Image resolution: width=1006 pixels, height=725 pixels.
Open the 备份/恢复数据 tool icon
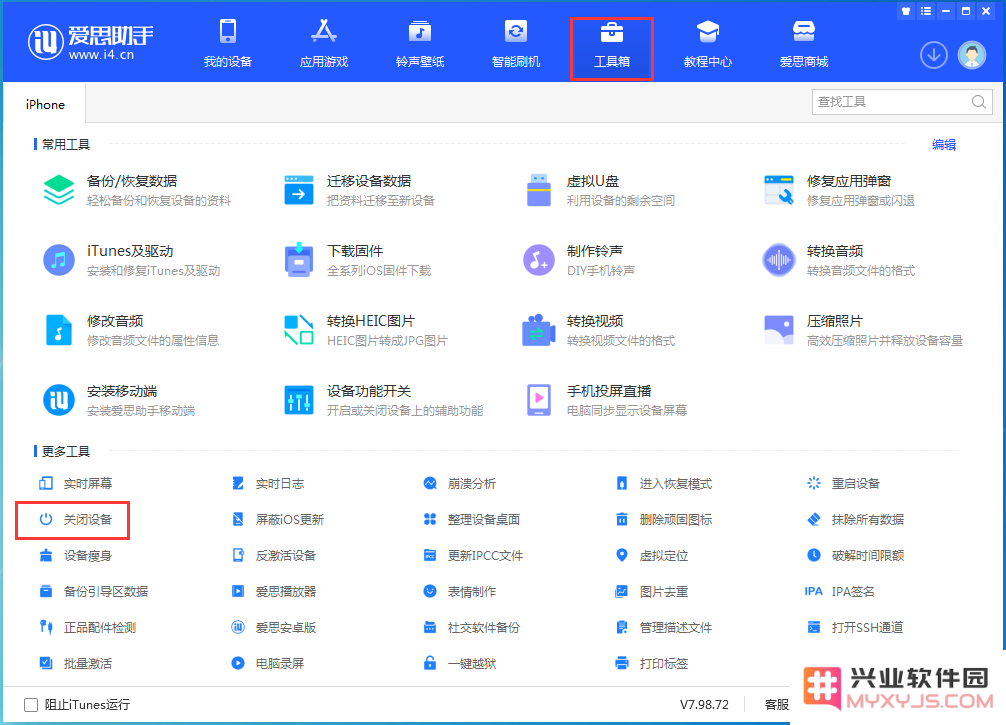click(59, 190)
